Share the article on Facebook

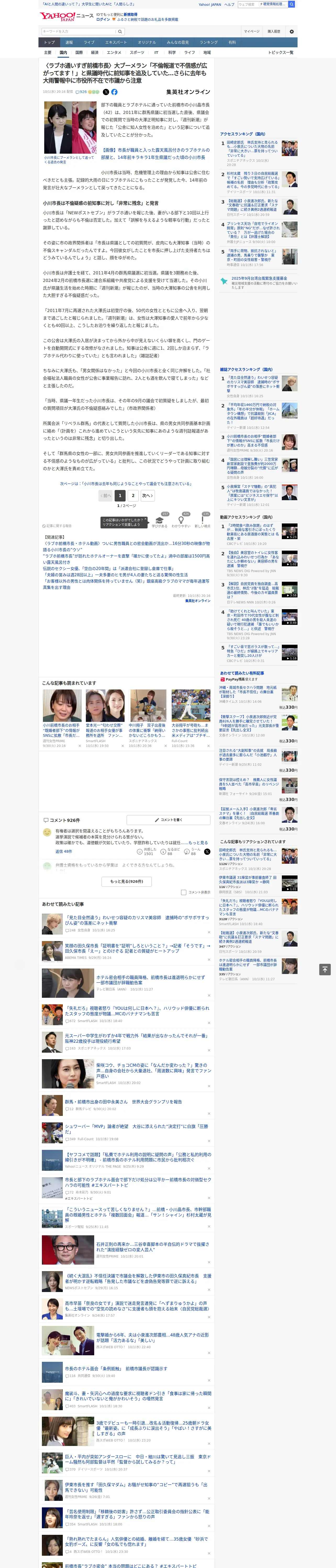click(x=114, y=92)
